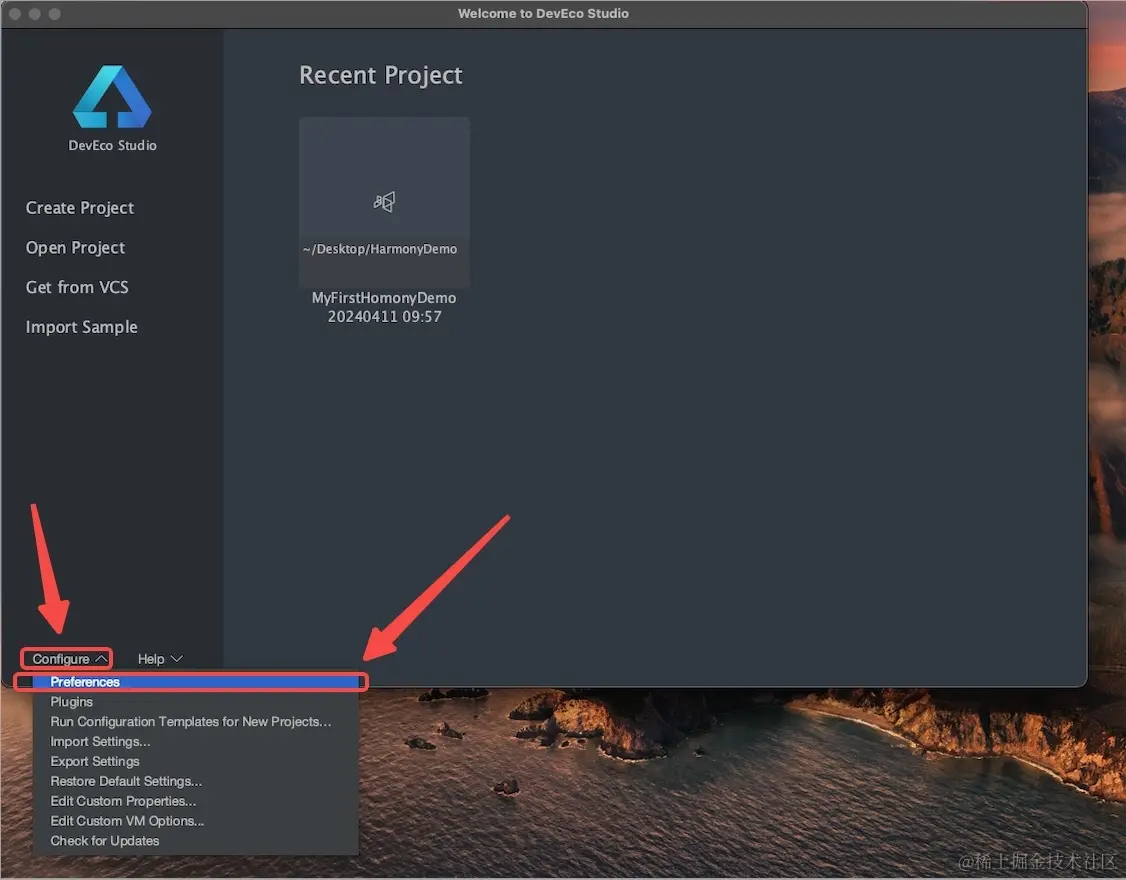Open Plugins menu entry
This screenshot has width=1126, height=880.
[195, 702]
